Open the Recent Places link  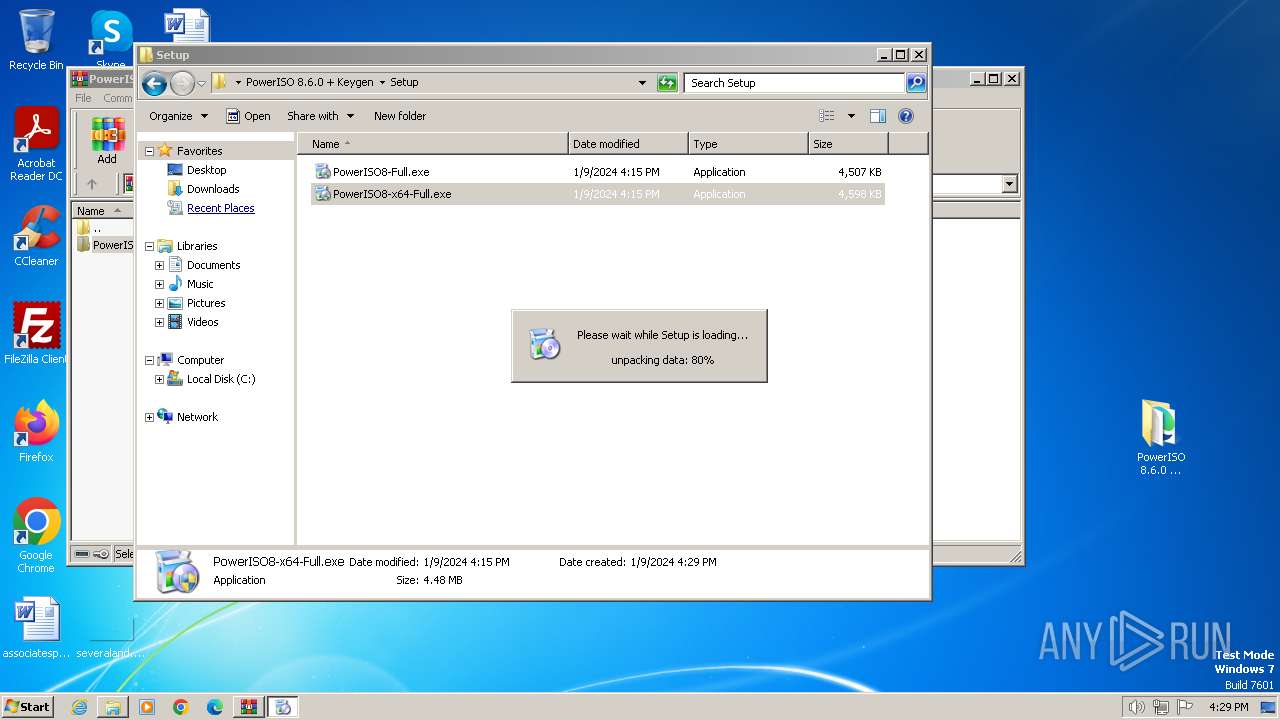pos(221,208)
